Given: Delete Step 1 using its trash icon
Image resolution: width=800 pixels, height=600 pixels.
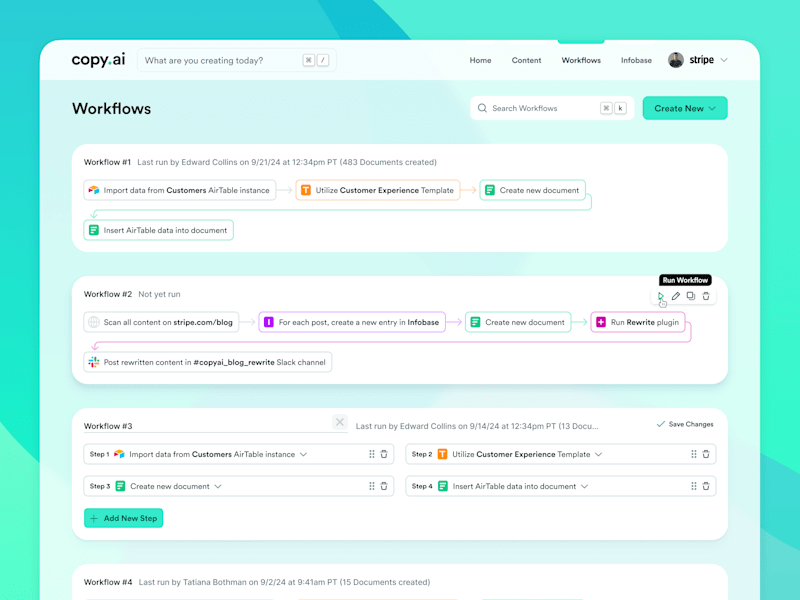Looking at the screenshot, I should [384, 454].
